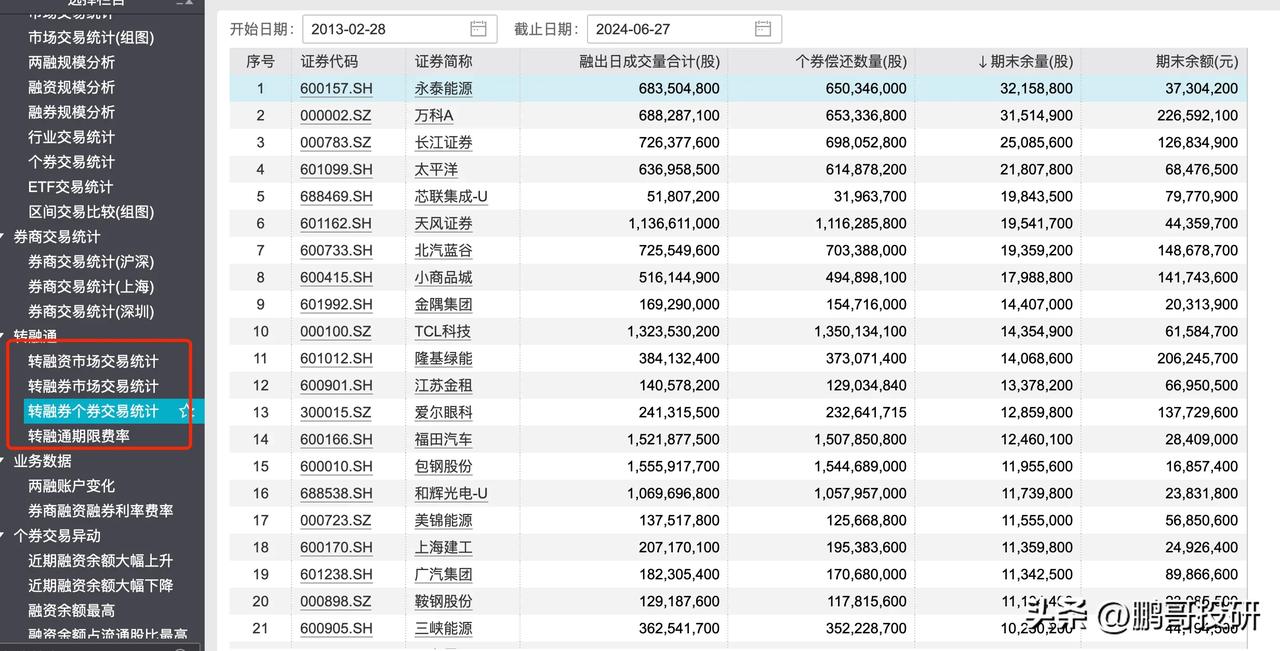Sort by 证券代码 column header
The width and height of the screenshot is (1280, 651).
click(329, 62)
